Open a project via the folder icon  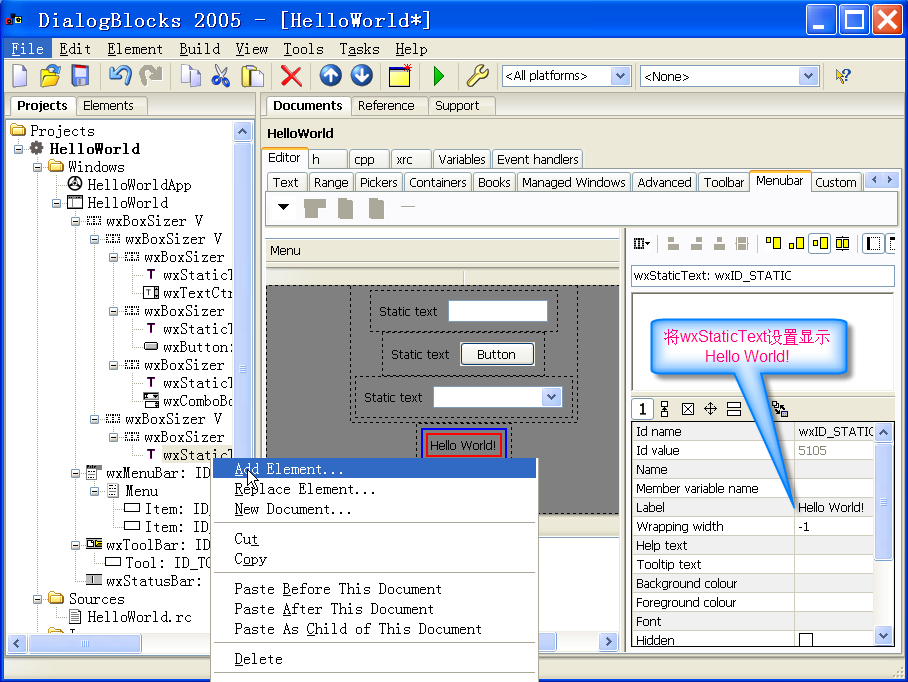50,76
